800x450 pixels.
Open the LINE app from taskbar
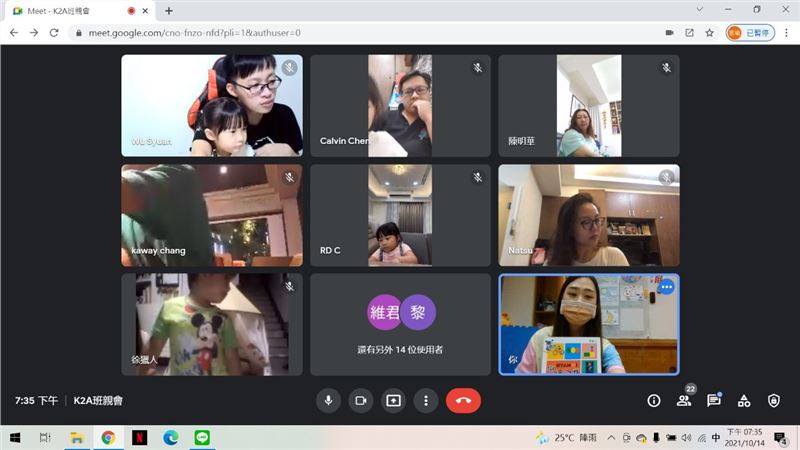click(x=200, y=437)
